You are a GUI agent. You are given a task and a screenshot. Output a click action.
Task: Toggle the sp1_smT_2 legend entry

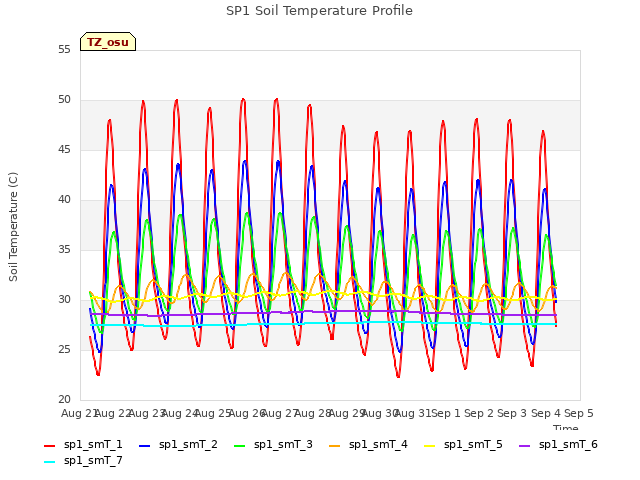pos(178,444)
